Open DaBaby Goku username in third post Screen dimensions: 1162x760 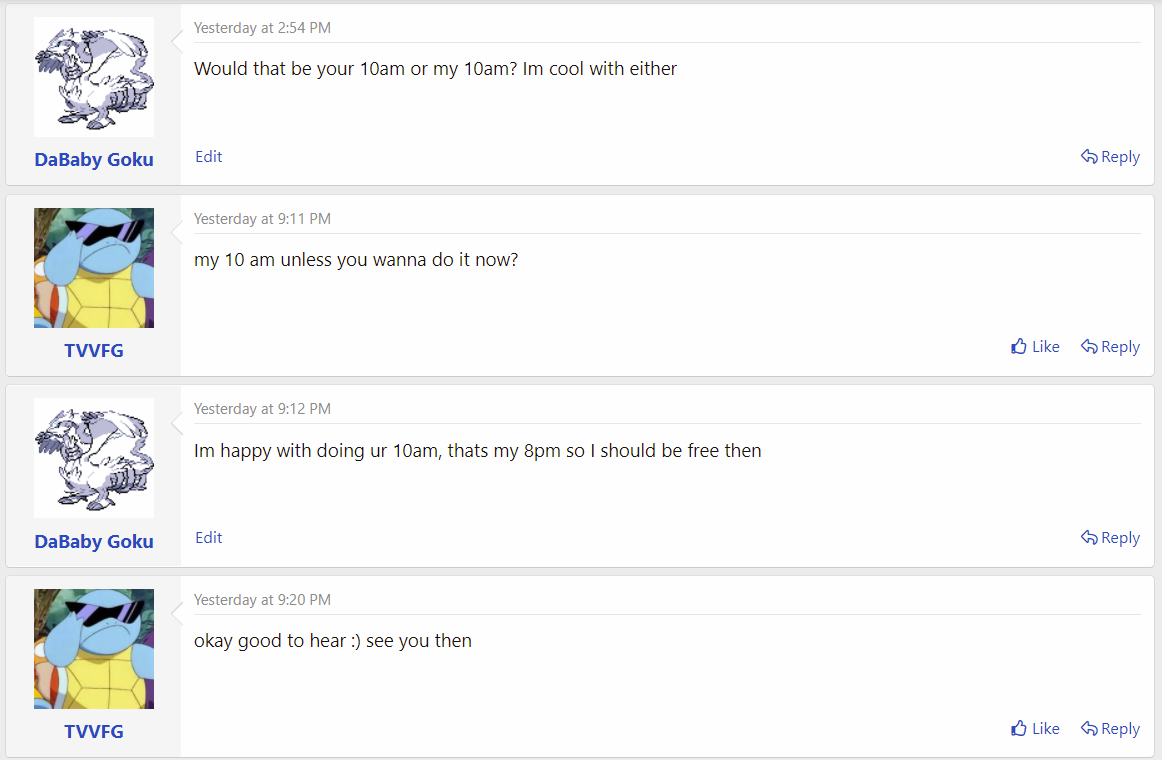94,541
